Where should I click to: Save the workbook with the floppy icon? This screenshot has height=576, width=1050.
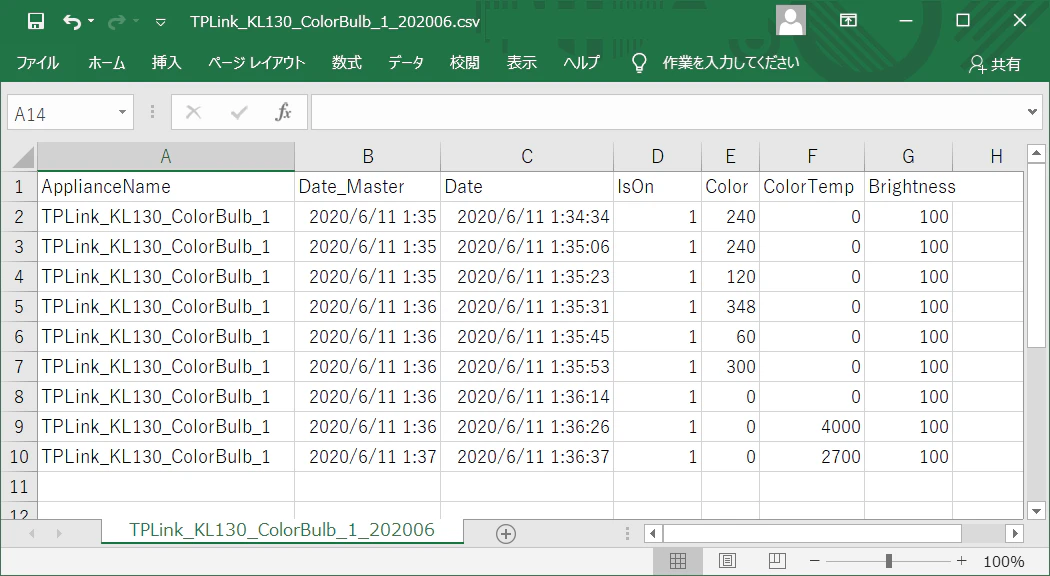pos(35,21)
